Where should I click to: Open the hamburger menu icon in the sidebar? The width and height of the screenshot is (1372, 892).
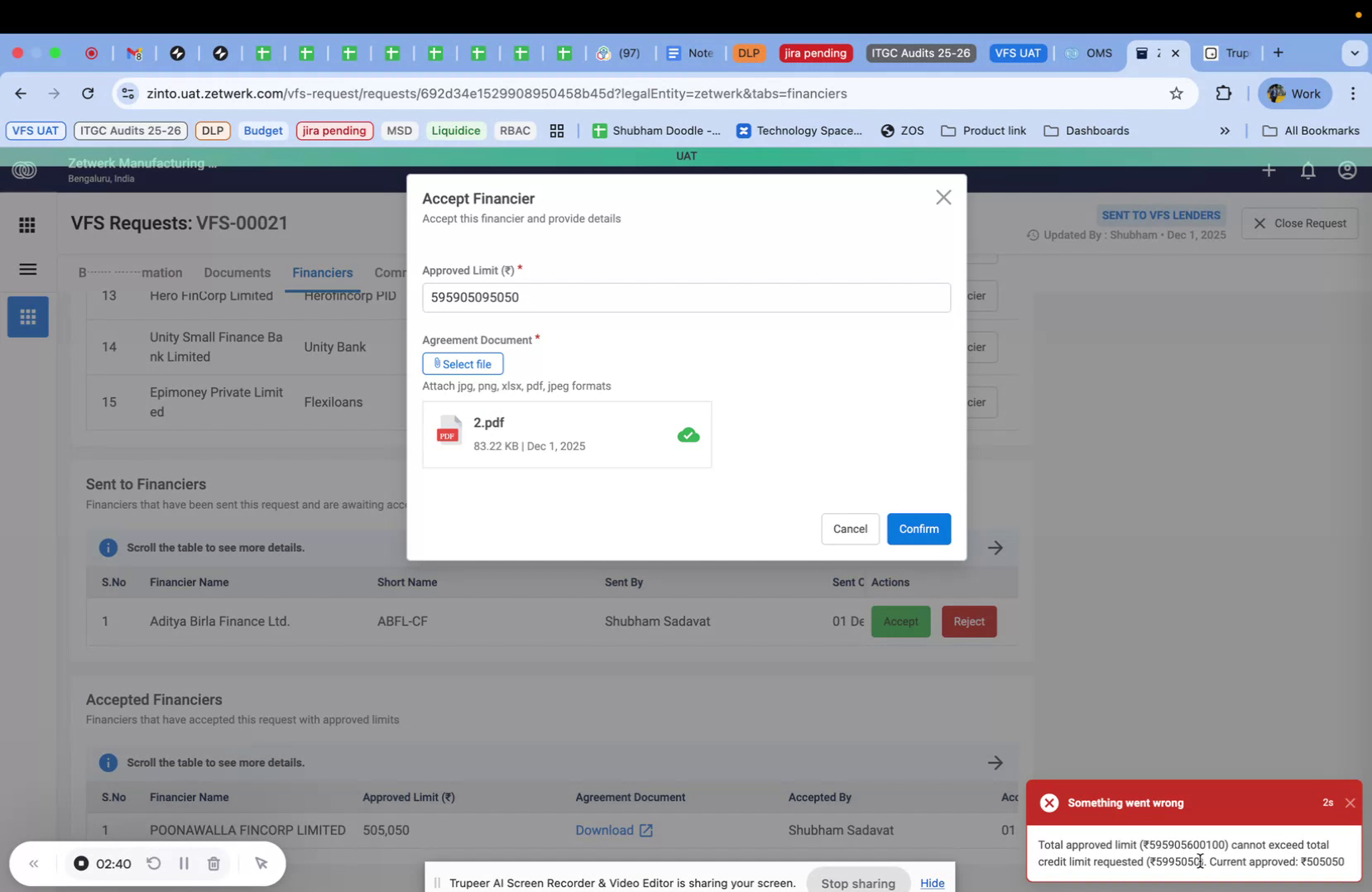click(27, 269)
